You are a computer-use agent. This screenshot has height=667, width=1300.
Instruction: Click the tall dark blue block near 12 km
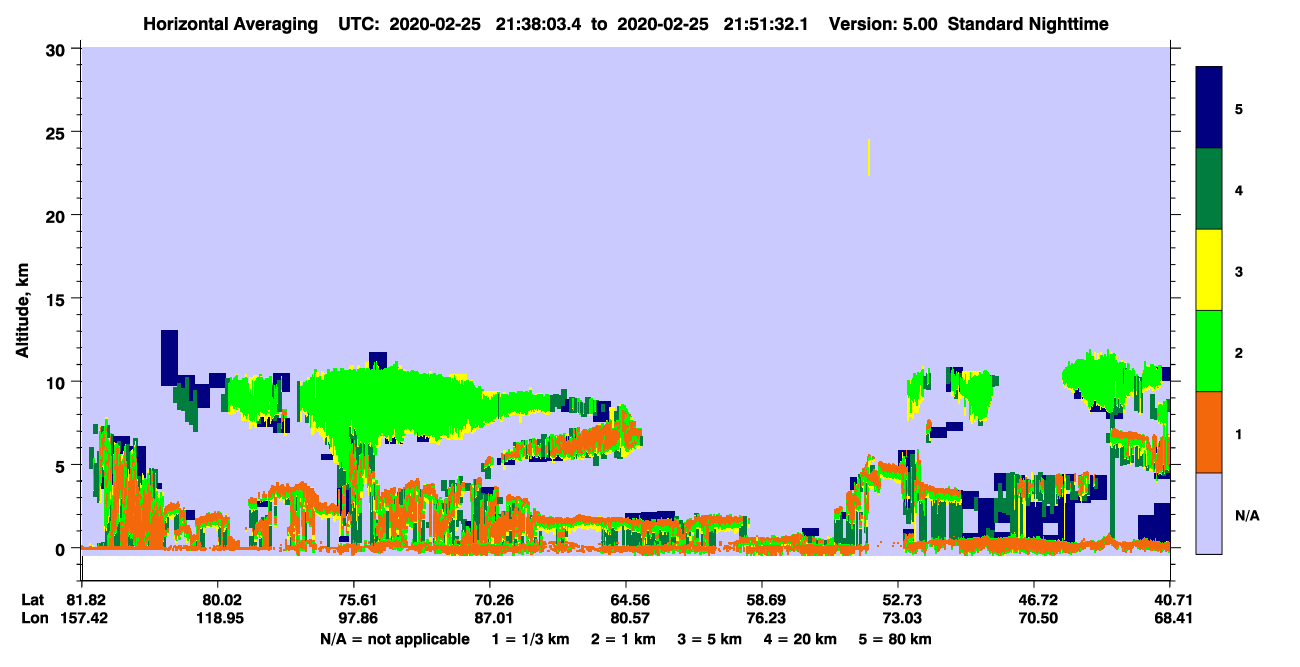click(x=169, y=358)
